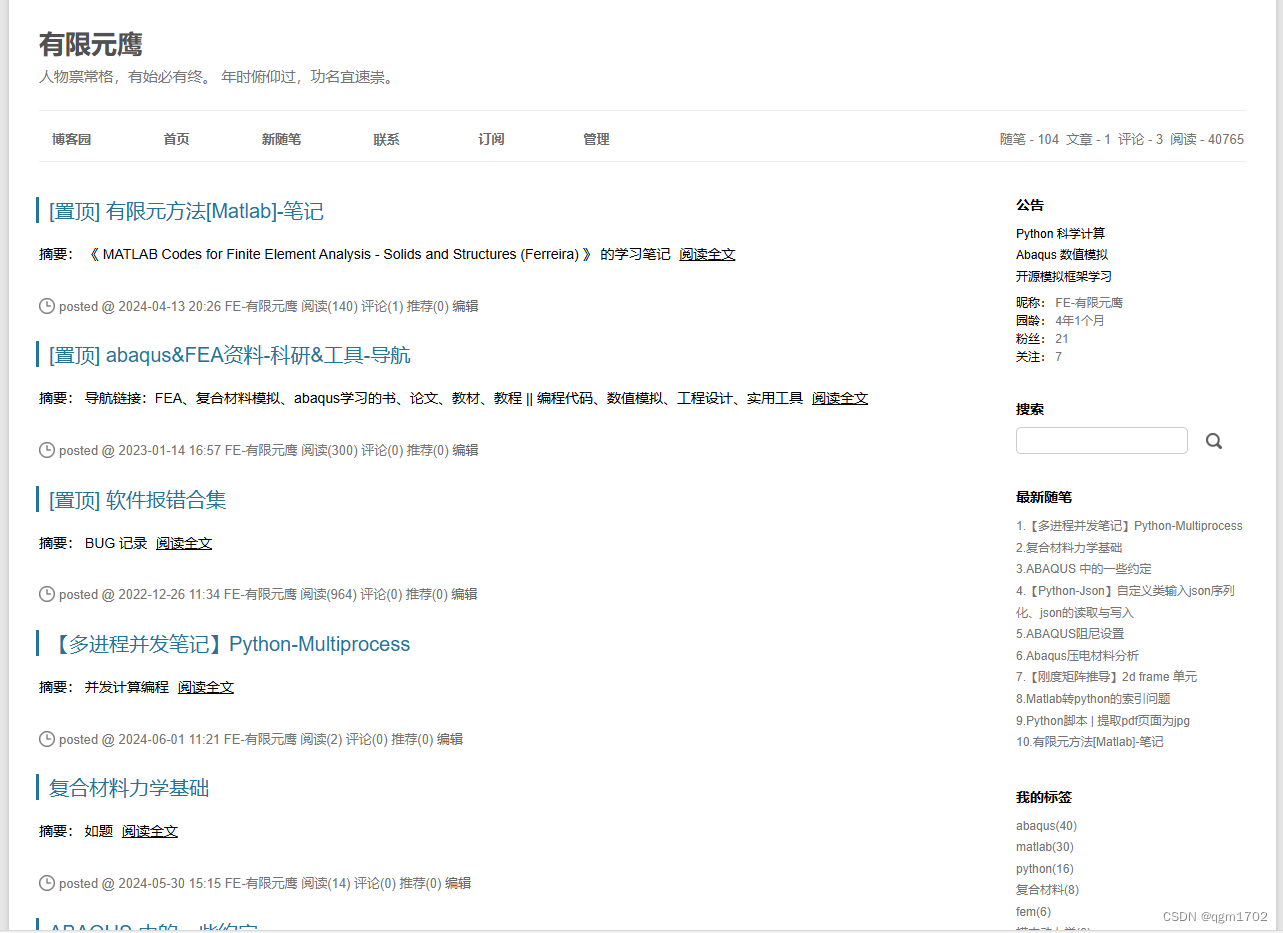The image size is (1283, 933).
Task: Click 阅读全文 for the Matlab notes post
Action: 707,254
